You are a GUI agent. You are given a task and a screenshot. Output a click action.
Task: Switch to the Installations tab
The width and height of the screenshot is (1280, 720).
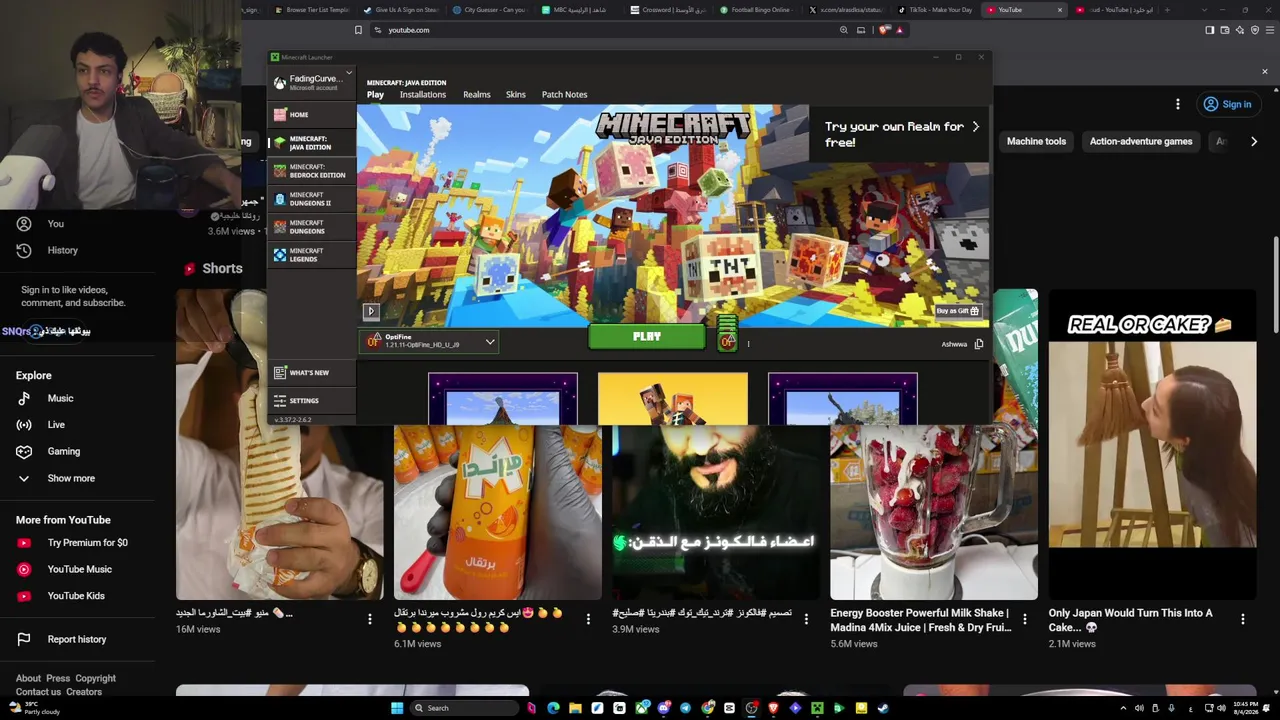pos(423,95)
